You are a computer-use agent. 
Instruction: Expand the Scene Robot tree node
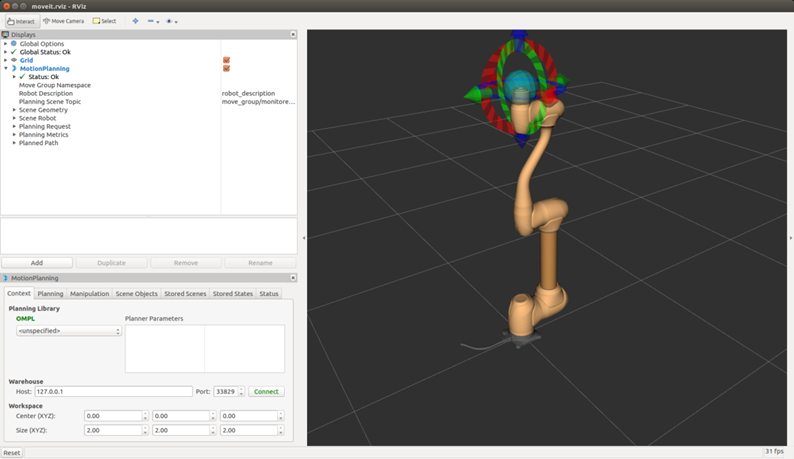pyautogui.click(x=14, y=118)
